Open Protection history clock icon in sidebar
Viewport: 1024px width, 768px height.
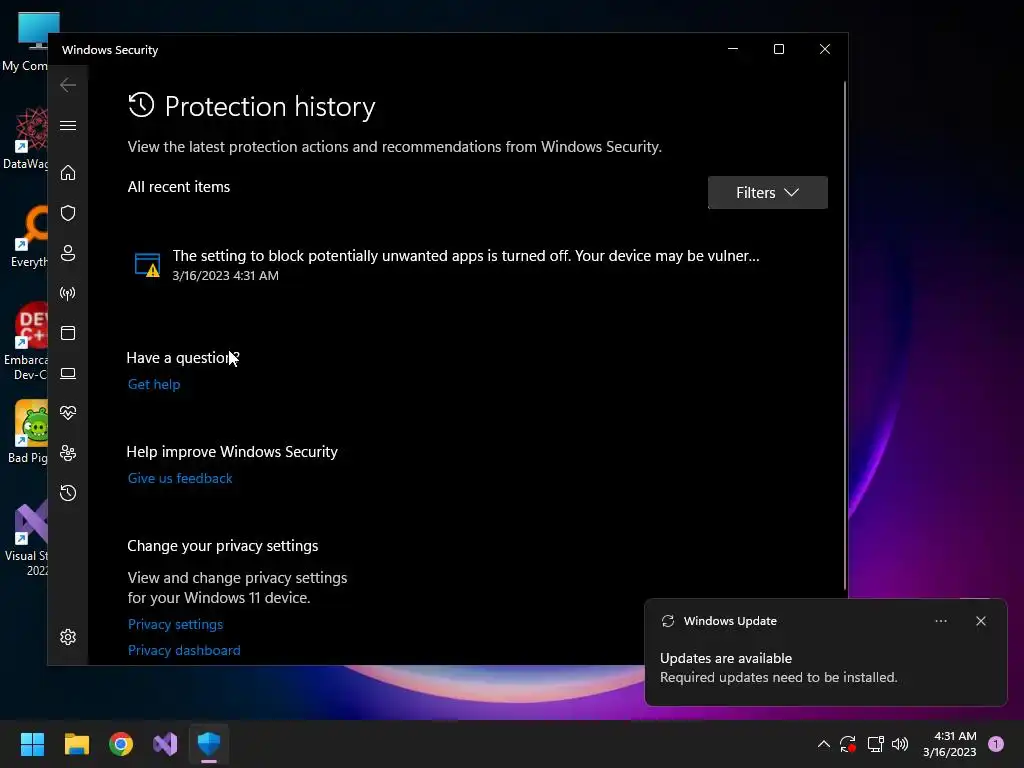click(x=68, y=492)
